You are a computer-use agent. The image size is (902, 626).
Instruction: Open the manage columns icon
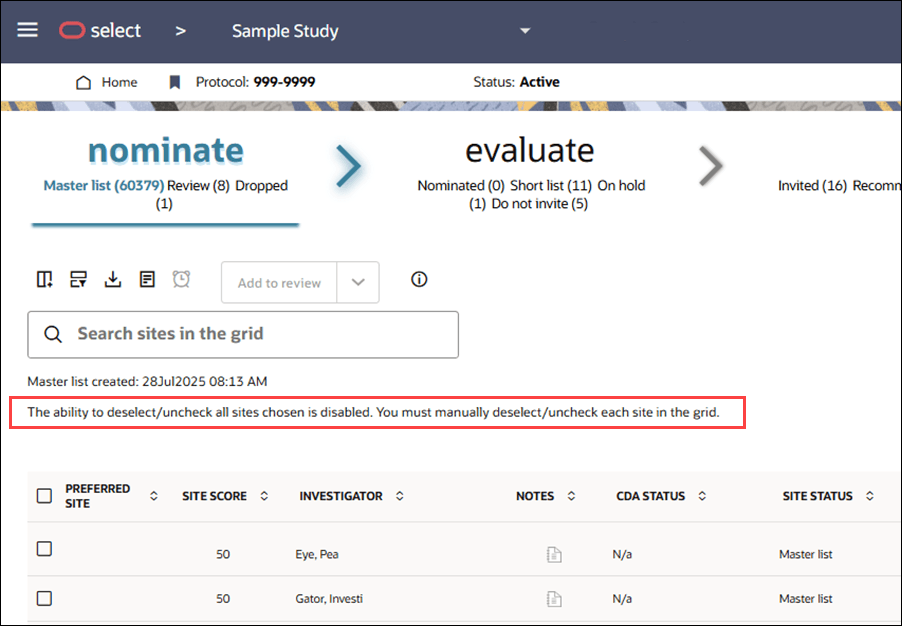click(44, 279)
